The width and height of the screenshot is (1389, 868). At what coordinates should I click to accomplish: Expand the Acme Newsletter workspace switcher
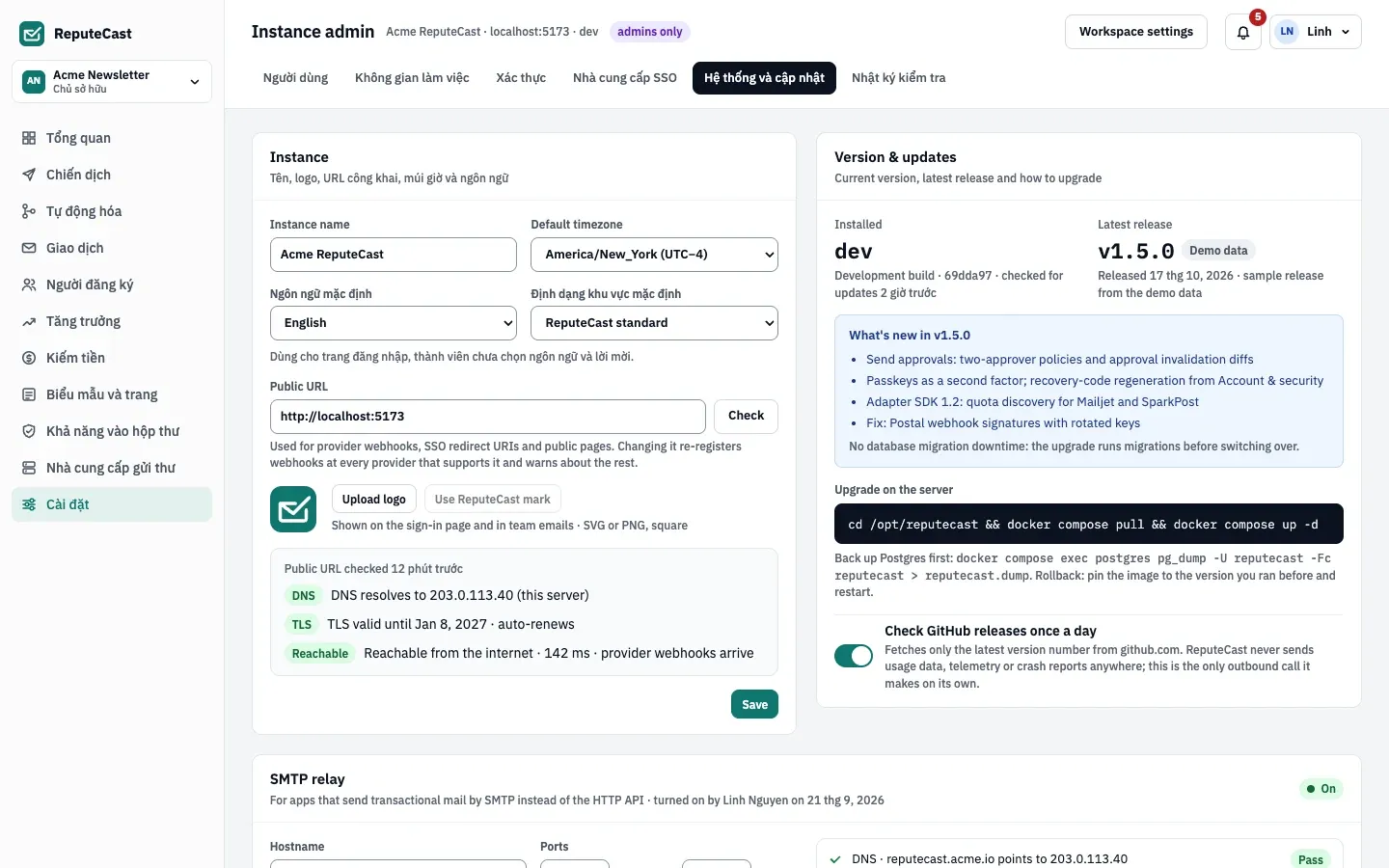click(x=112, y=81)
